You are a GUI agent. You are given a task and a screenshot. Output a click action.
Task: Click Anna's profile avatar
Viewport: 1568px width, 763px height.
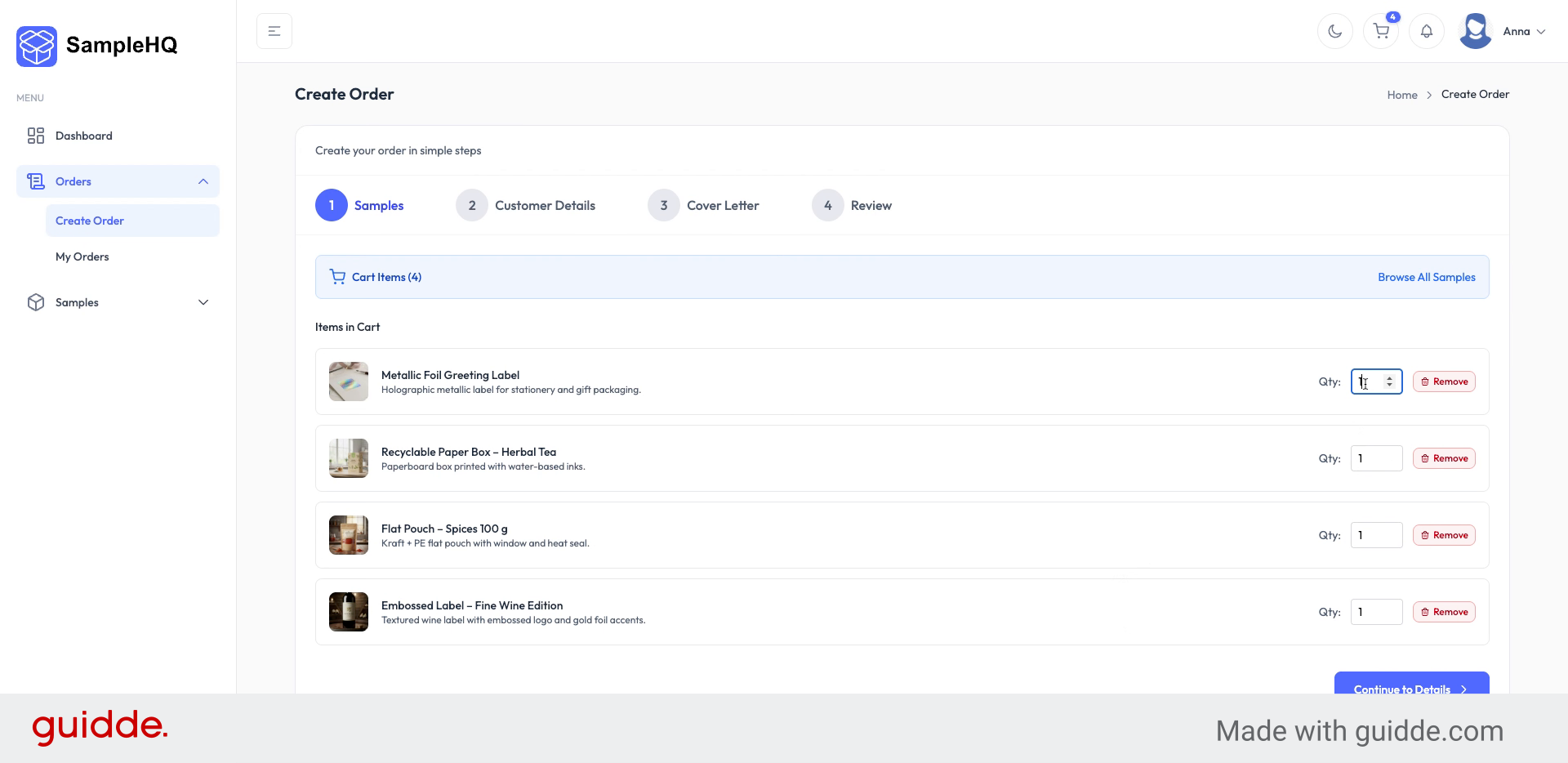pos(1475,31)
